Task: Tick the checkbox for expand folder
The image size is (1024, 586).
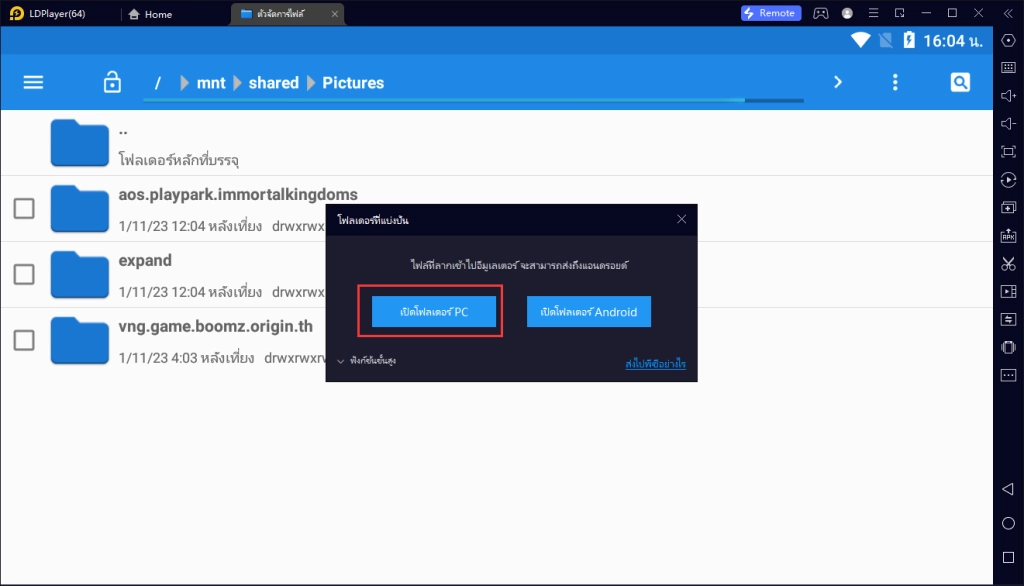Action: 24,274
